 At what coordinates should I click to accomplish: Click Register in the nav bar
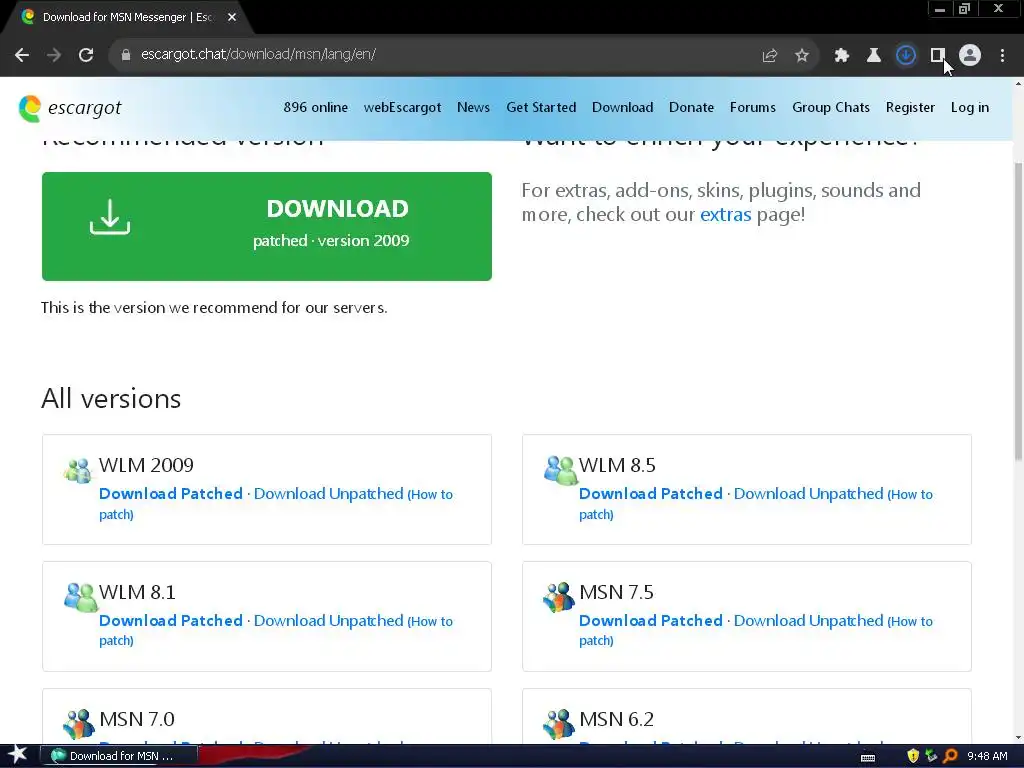[x=910, y=108]
